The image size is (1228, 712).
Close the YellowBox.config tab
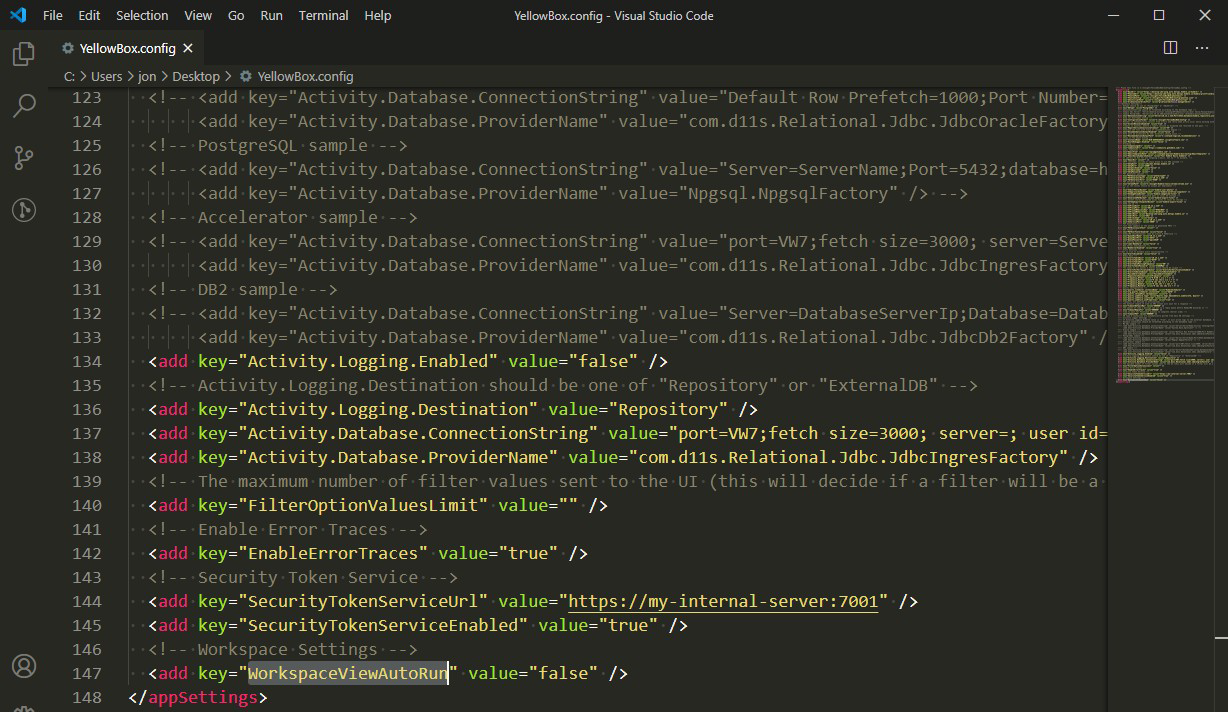tap(186, 47)
